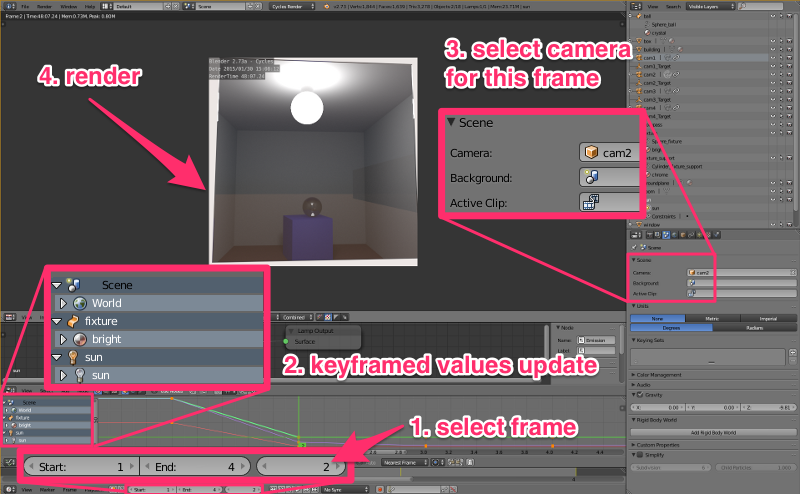Screen dimensions: 800x494
Task: Toggle visibility eye of ball object
Action: coord(772,16)
